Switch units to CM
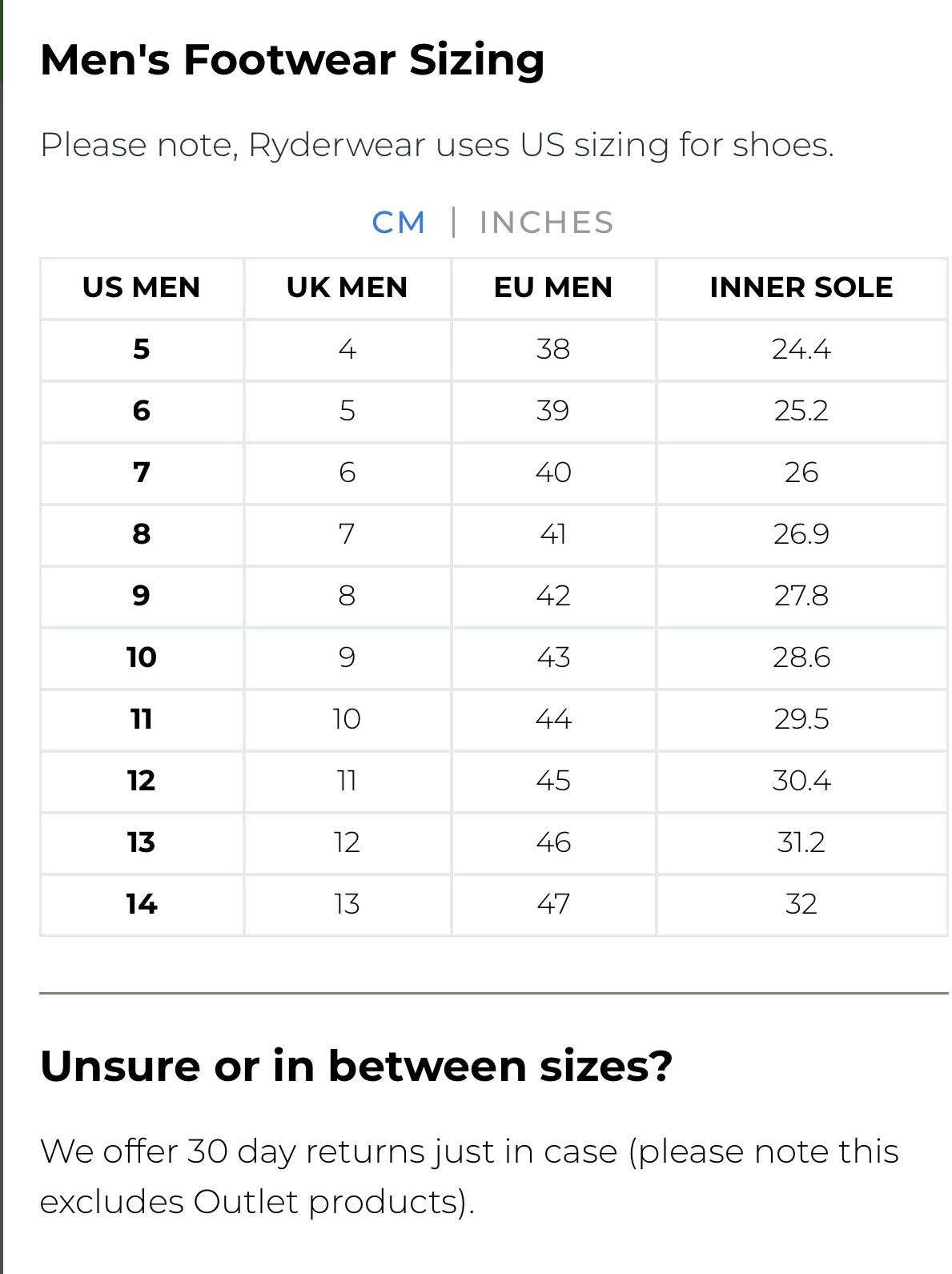This screenshot has height=1274, width=952. (x=398, y=223)
